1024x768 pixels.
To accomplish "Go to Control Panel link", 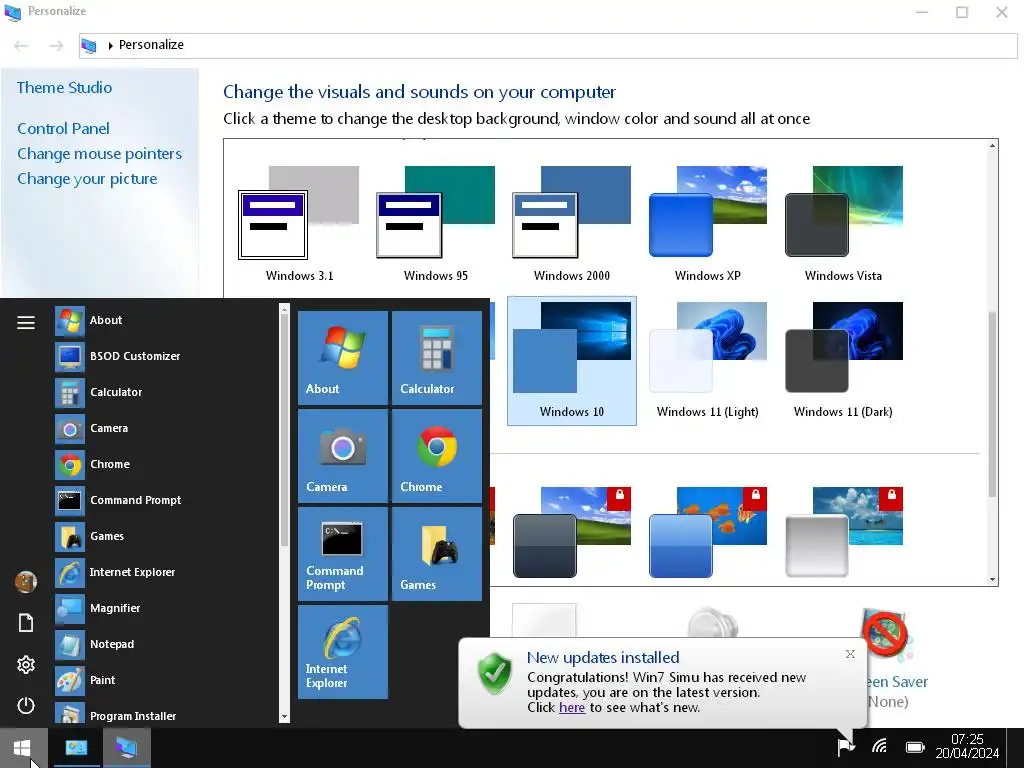I will coord(63,129).
